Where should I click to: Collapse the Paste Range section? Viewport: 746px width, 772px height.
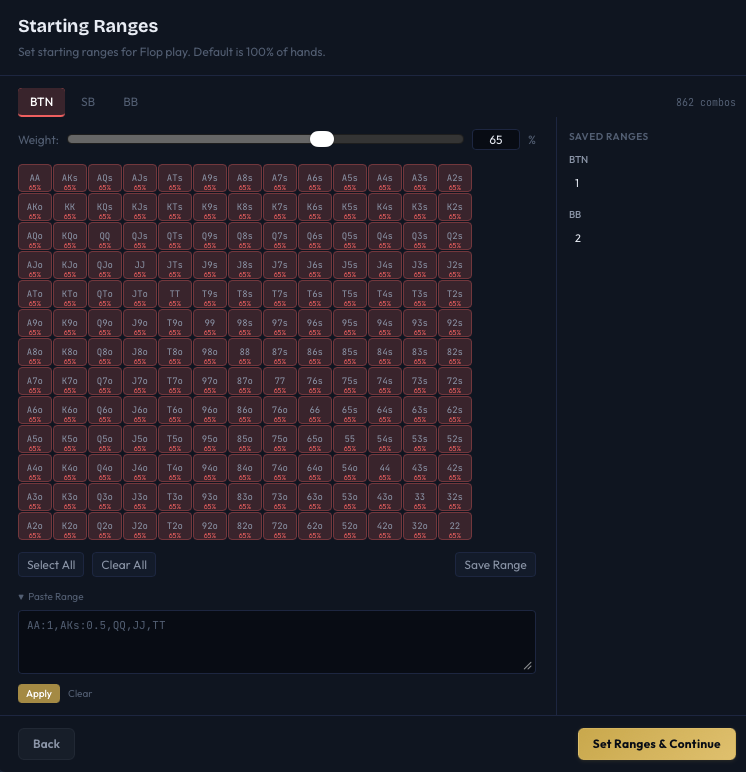point(51,597)
